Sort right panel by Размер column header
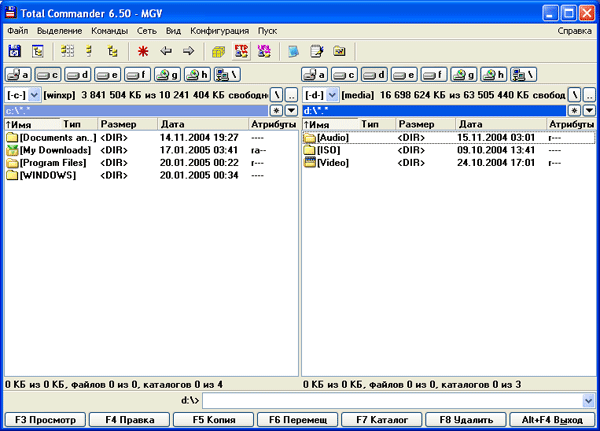This screenshot has width=600, height=431. (425, 124)
